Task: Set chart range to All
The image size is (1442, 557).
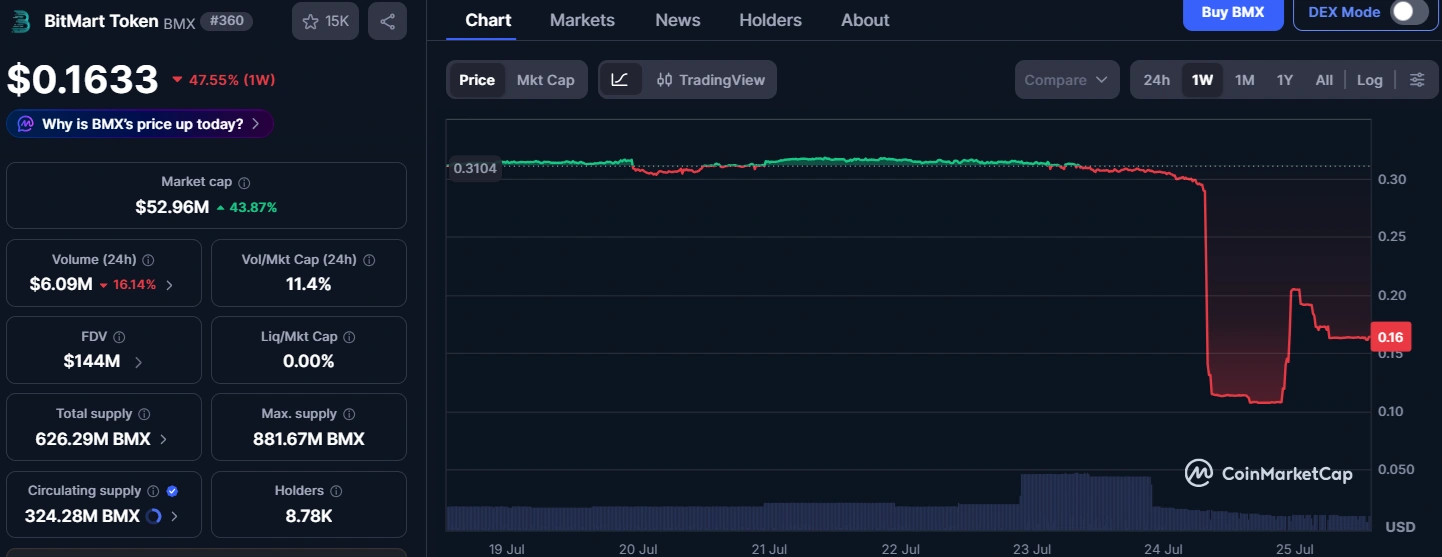Action: tap(1324, 80)
